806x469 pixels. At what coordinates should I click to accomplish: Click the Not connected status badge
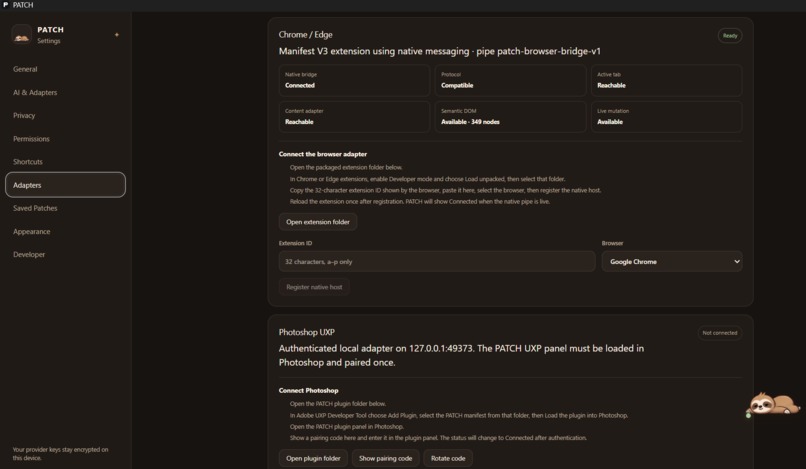[720, 333]
